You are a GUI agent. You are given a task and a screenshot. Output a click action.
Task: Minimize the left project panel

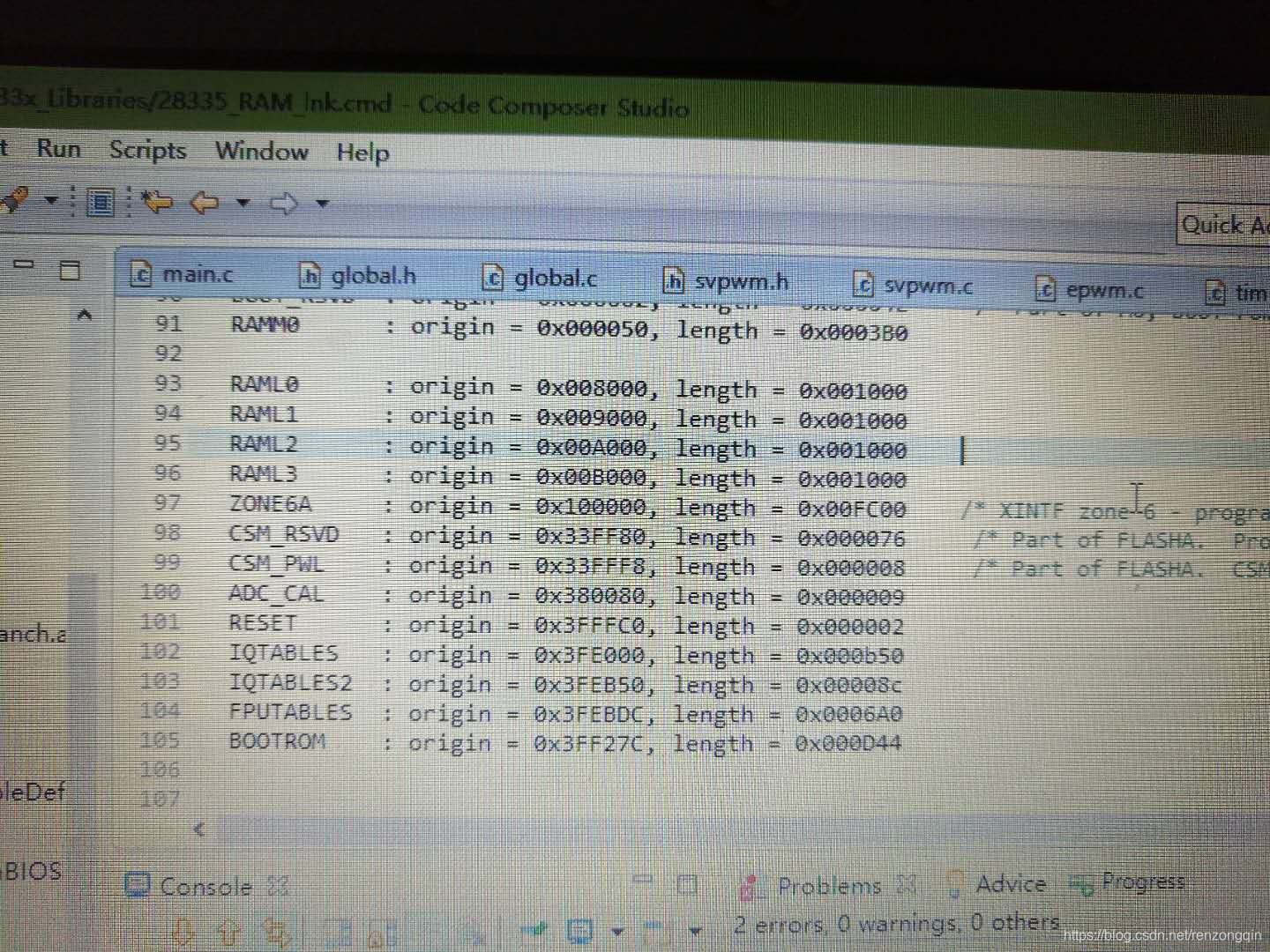pos(23,264)
